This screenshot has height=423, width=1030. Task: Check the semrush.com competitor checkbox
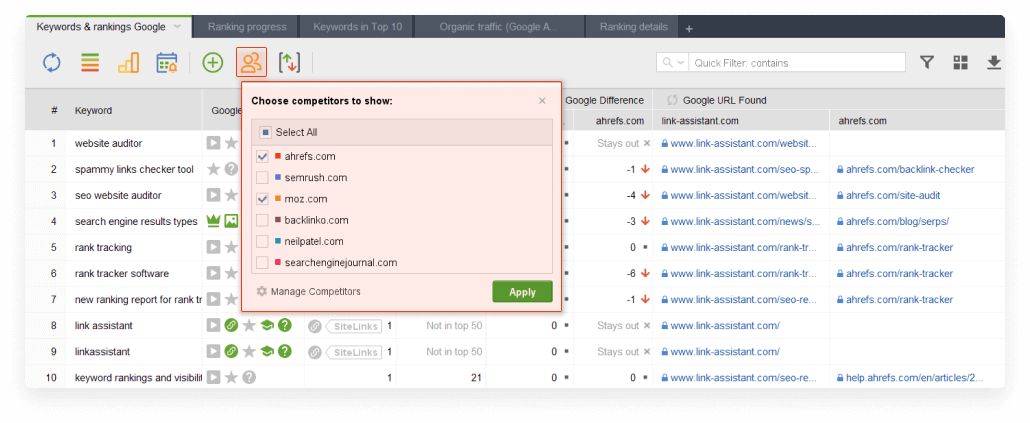pyautogui.click(x=262, y=177)
